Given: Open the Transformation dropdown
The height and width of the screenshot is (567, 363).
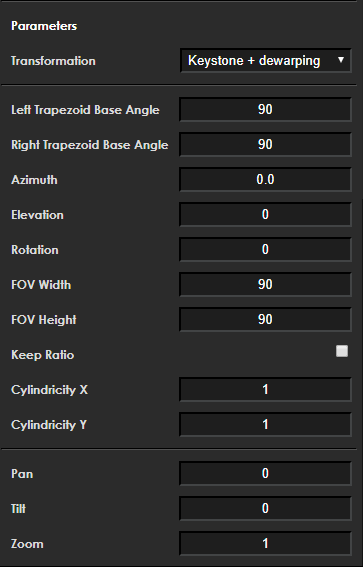Looking at the screenshot, I should [x=265, y=60].
